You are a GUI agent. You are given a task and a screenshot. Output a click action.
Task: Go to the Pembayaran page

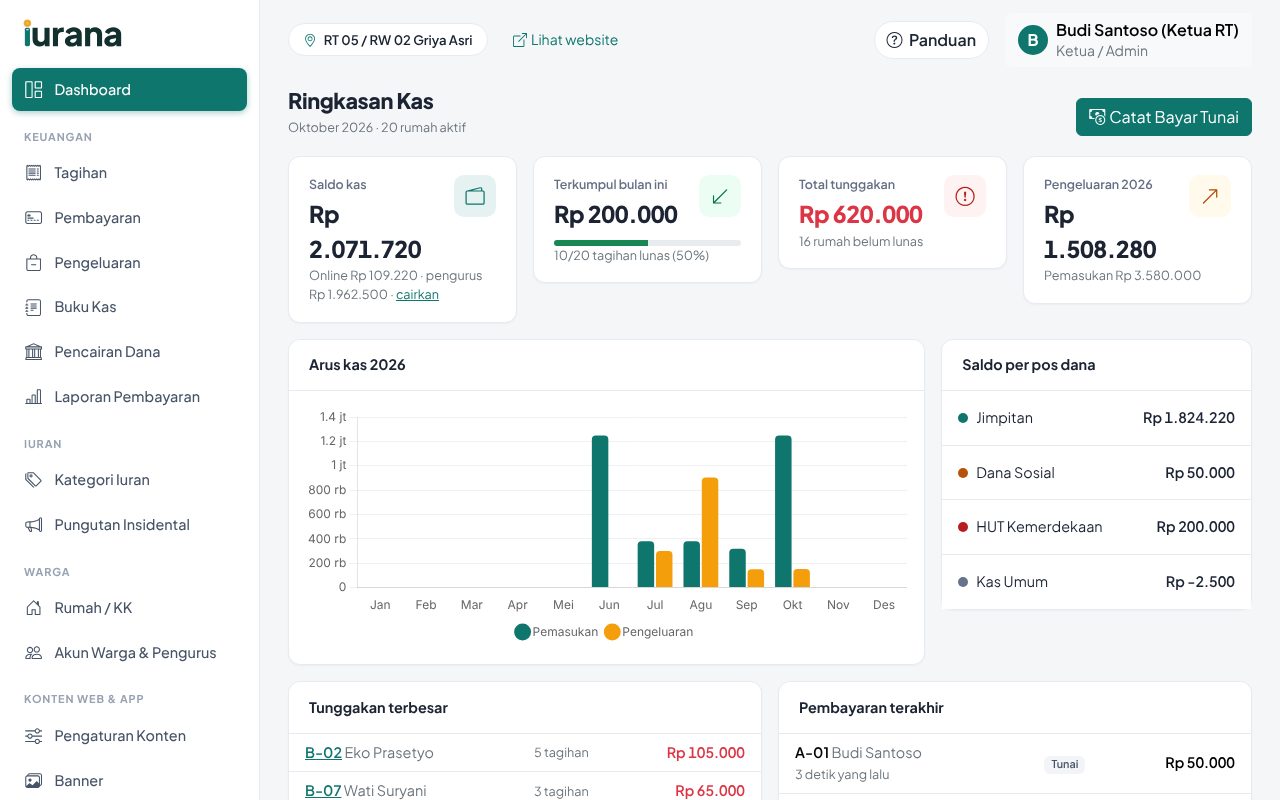[x=129, y=218]
